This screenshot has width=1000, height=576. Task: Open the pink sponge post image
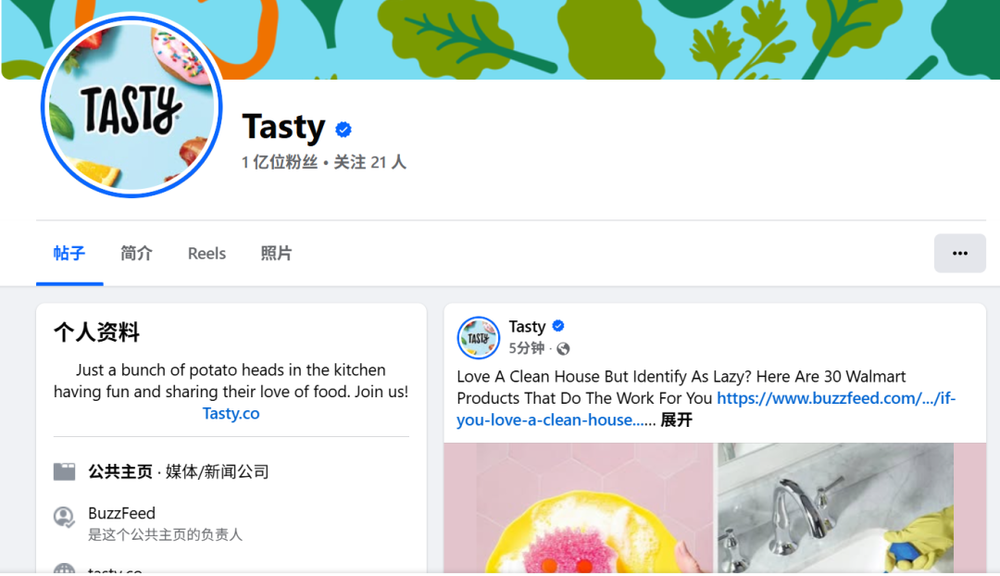(x=578, y=508)
